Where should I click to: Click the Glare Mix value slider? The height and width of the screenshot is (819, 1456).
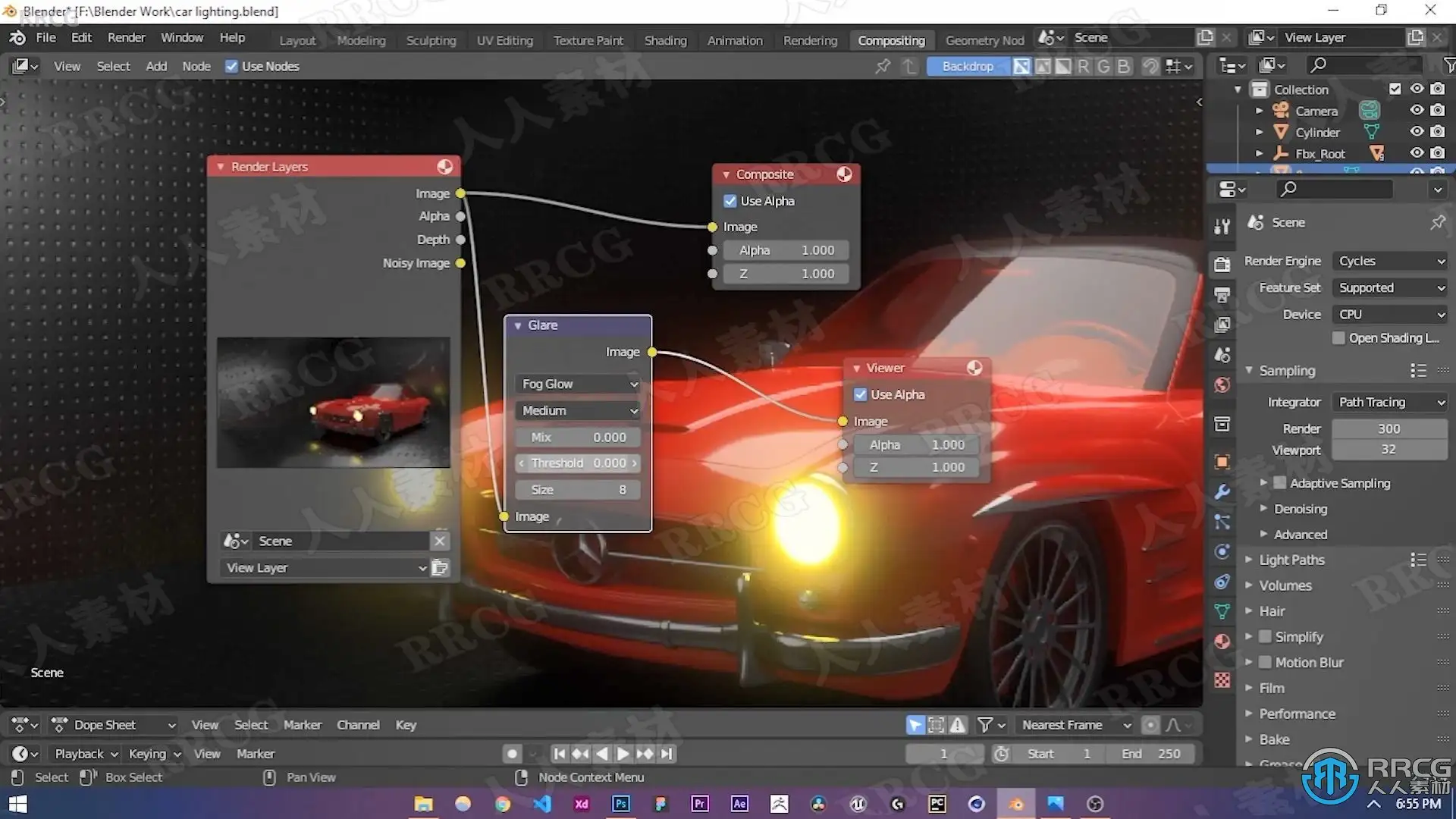[x=579, y=438]
